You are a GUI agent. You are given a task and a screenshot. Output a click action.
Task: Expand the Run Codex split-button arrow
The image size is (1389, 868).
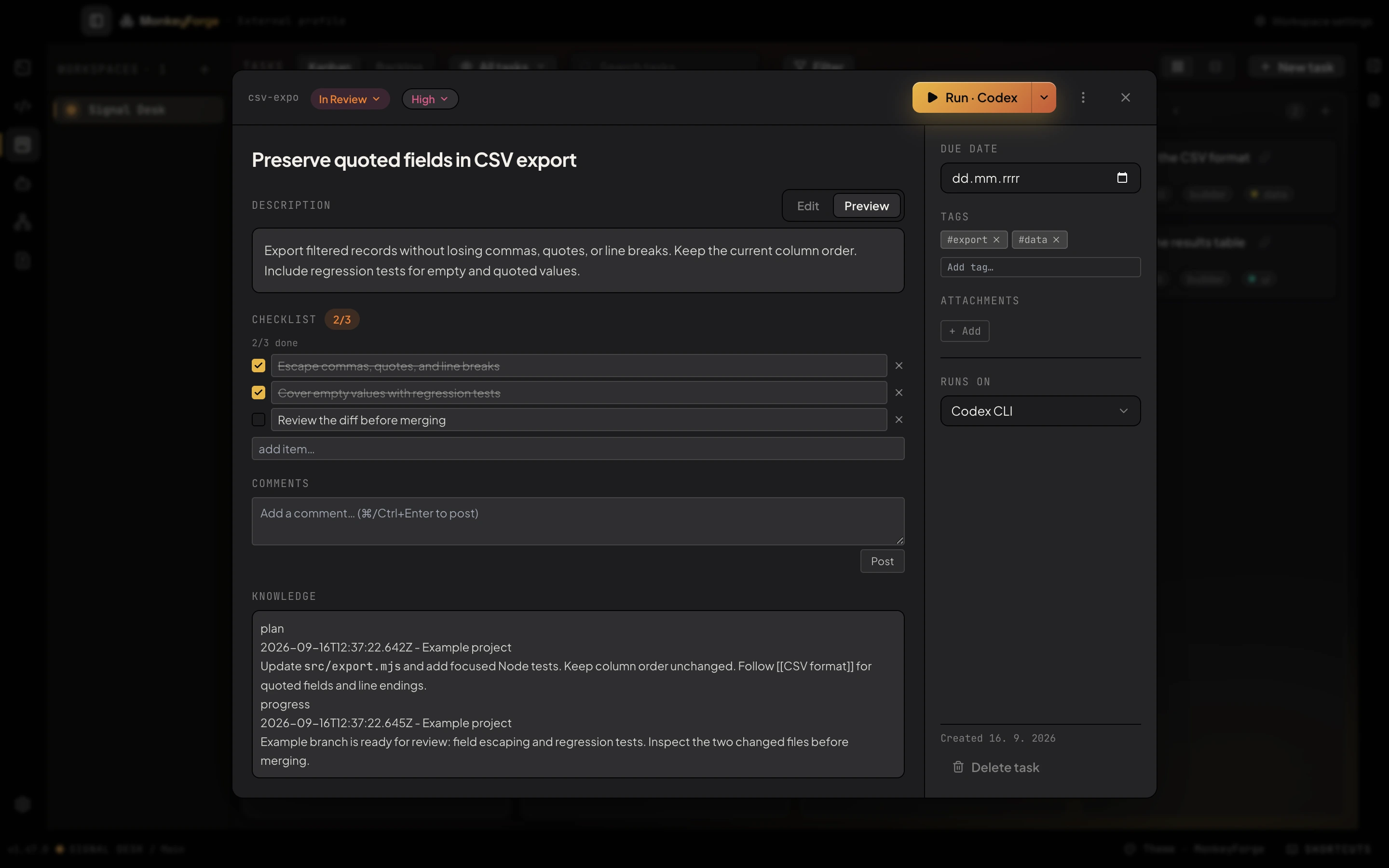tap(1044, 97)
